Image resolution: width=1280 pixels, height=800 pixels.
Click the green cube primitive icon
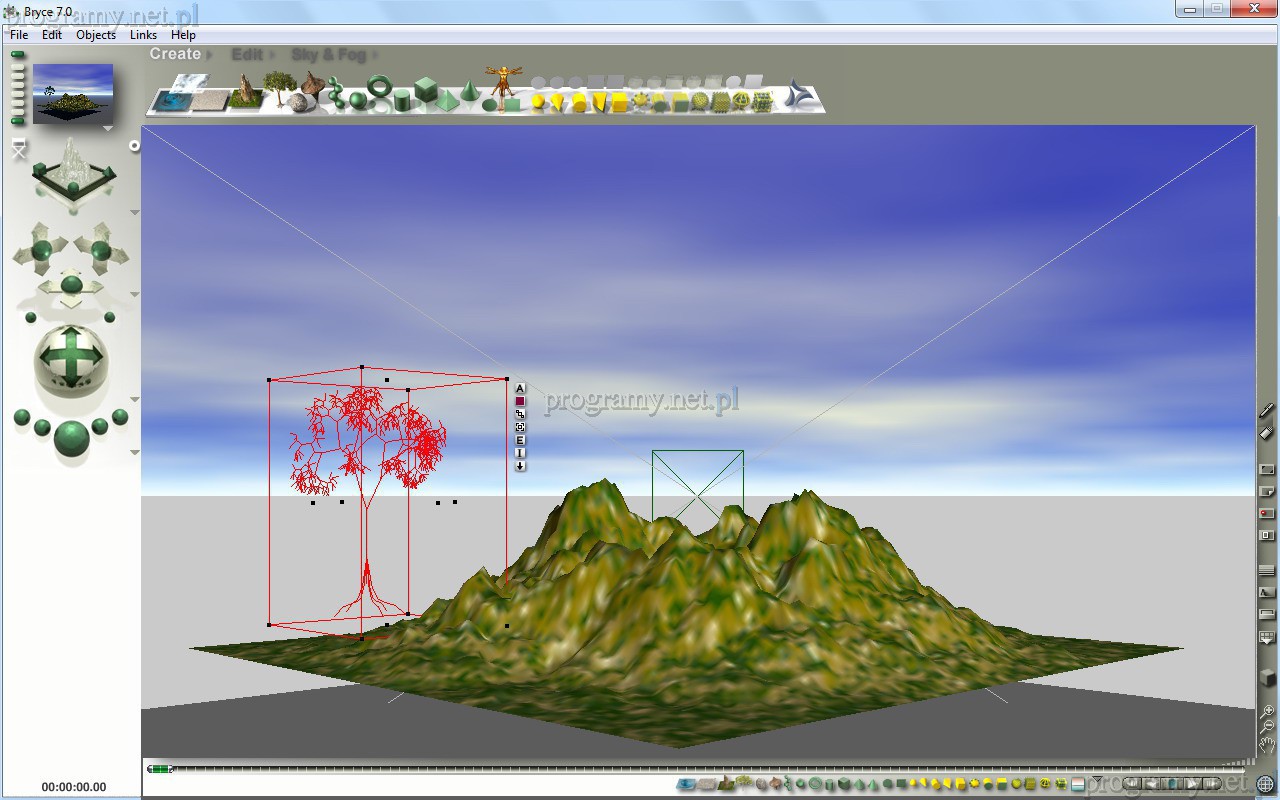pos(426,90)
